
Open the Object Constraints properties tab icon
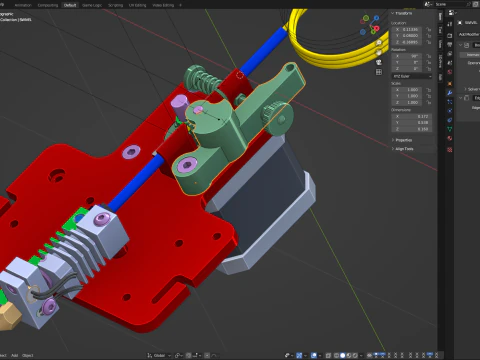(x=450, y=120)
